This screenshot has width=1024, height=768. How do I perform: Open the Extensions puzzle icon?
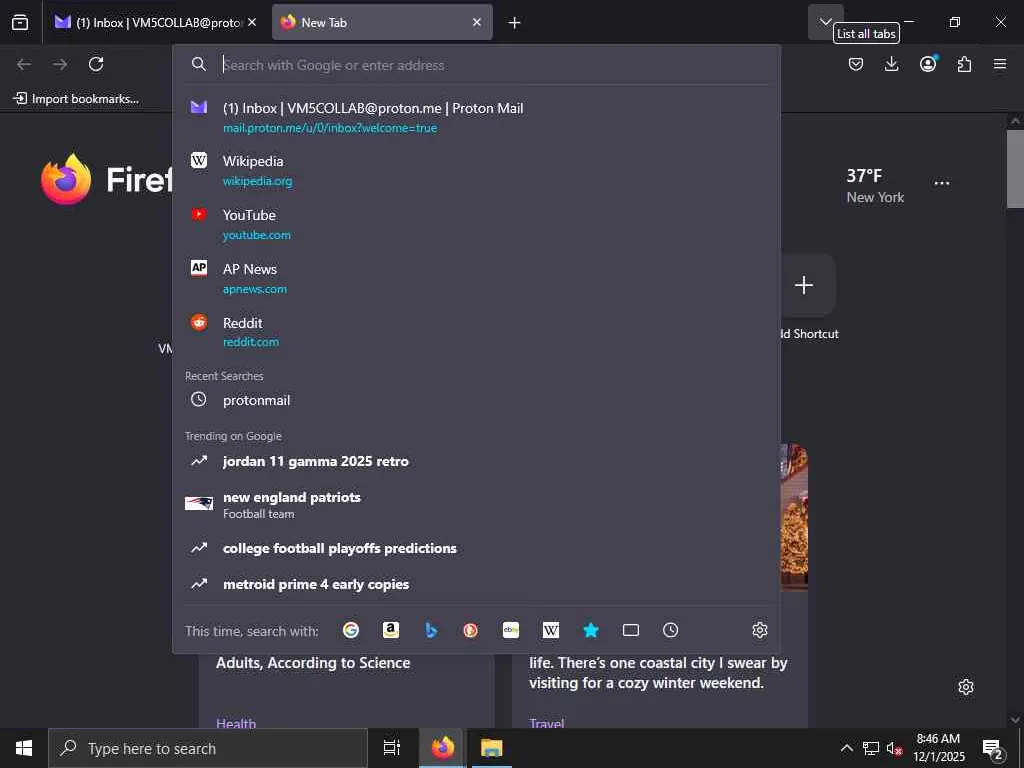(x=964, y=64)
